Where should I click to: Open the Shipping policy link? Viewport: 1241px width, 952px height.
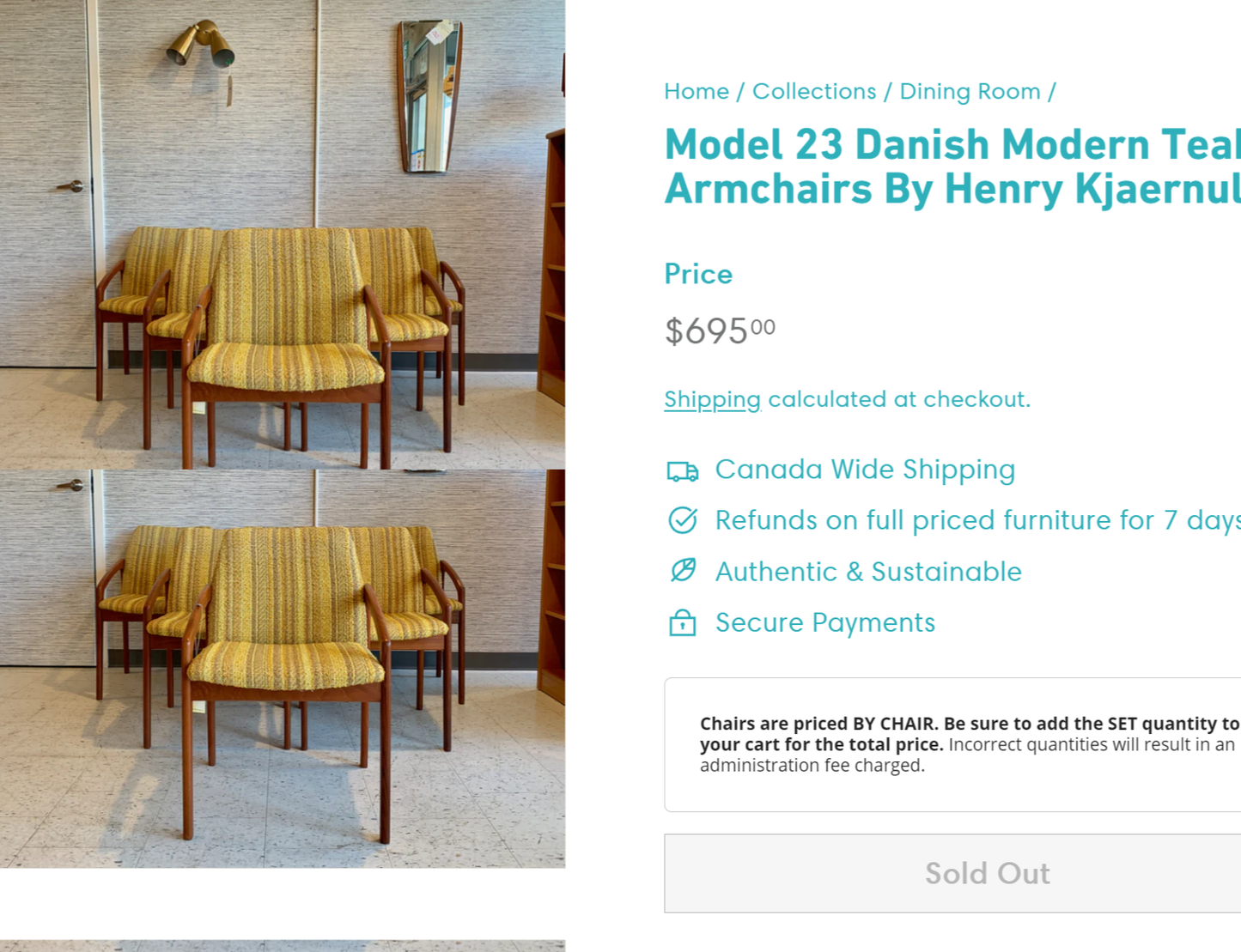click(x=712, y=400)
